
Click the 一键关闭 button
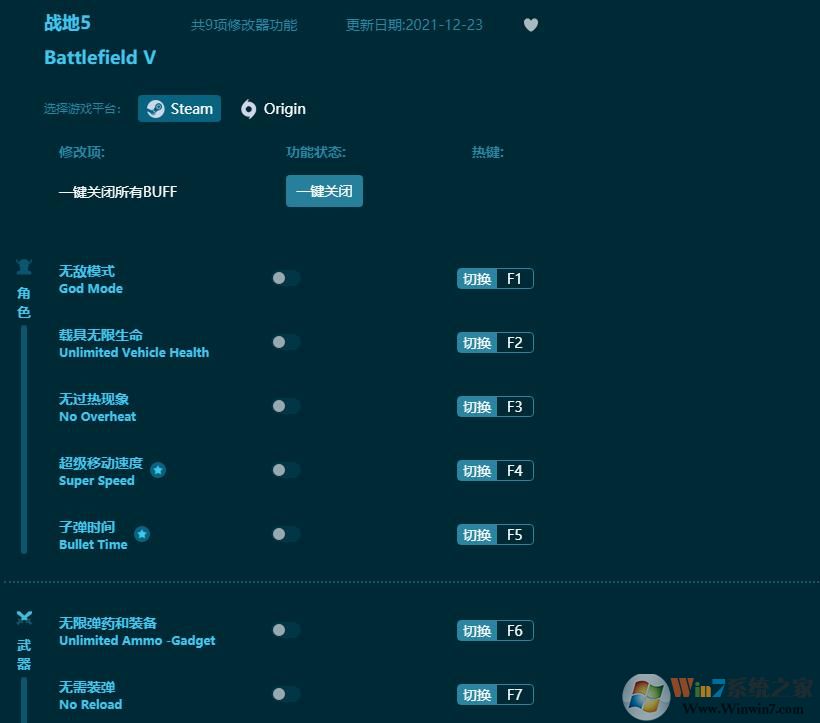click(x=324, y=191)
